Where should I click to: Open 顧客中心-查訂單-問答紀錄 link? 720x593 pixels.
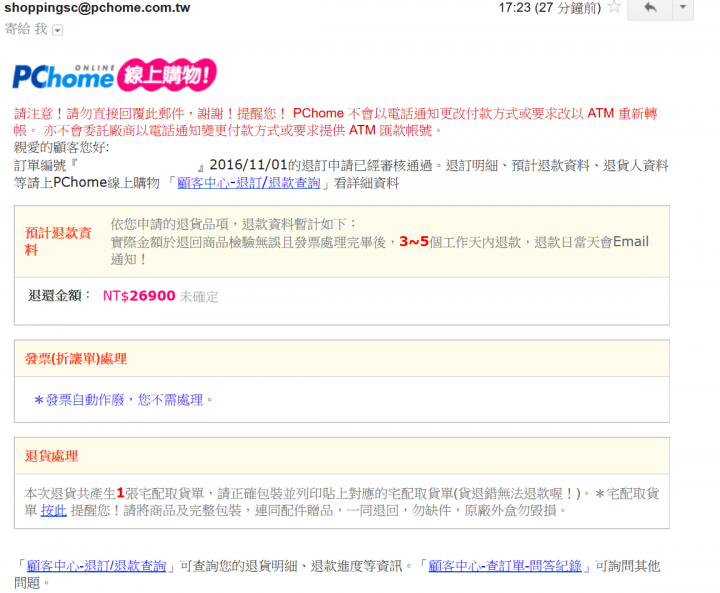(x=505, y=566)
